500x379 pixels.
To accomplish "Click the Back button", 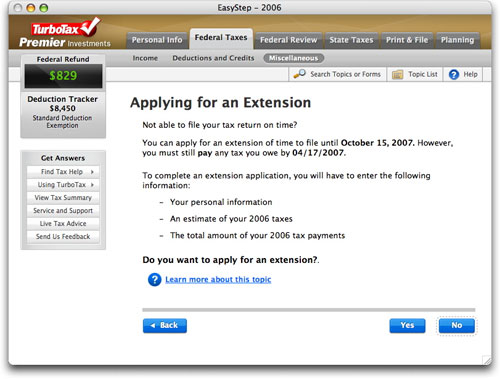I will (x=165, y=326).
